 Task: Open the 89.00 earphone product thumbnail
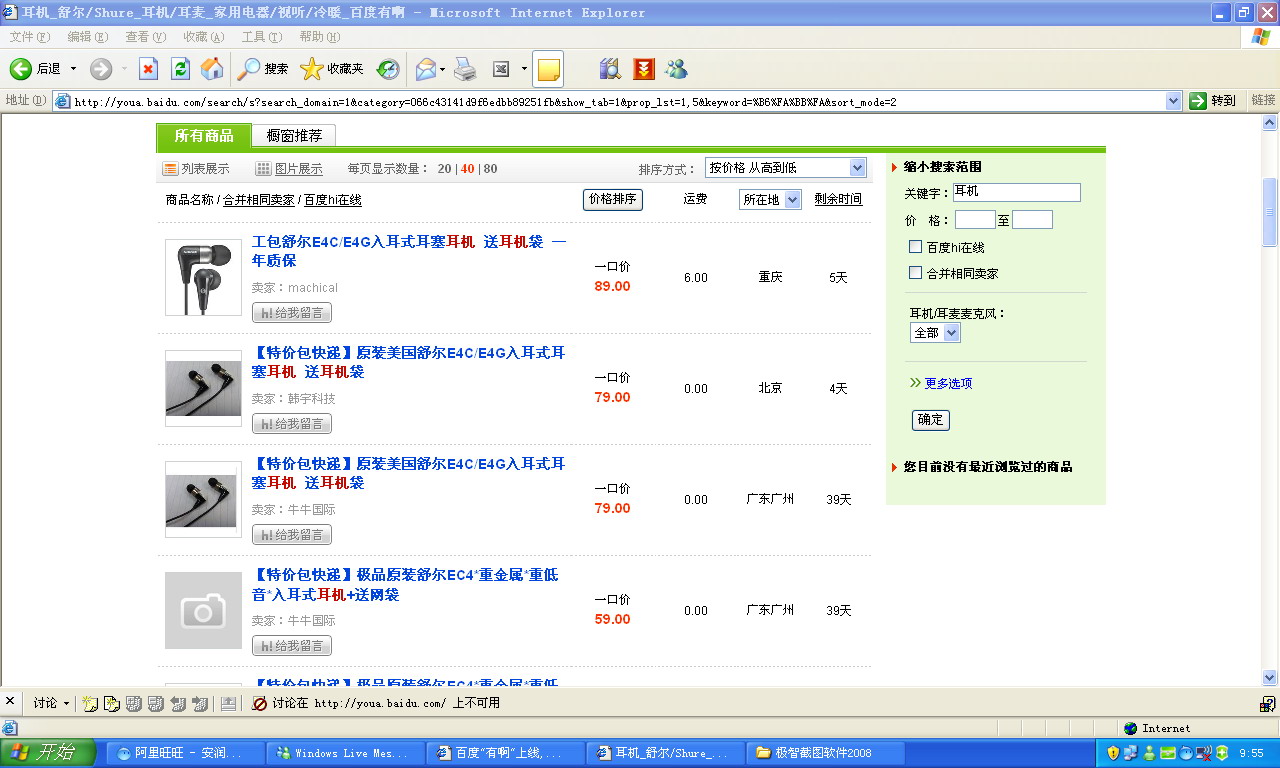pos(204,278)
